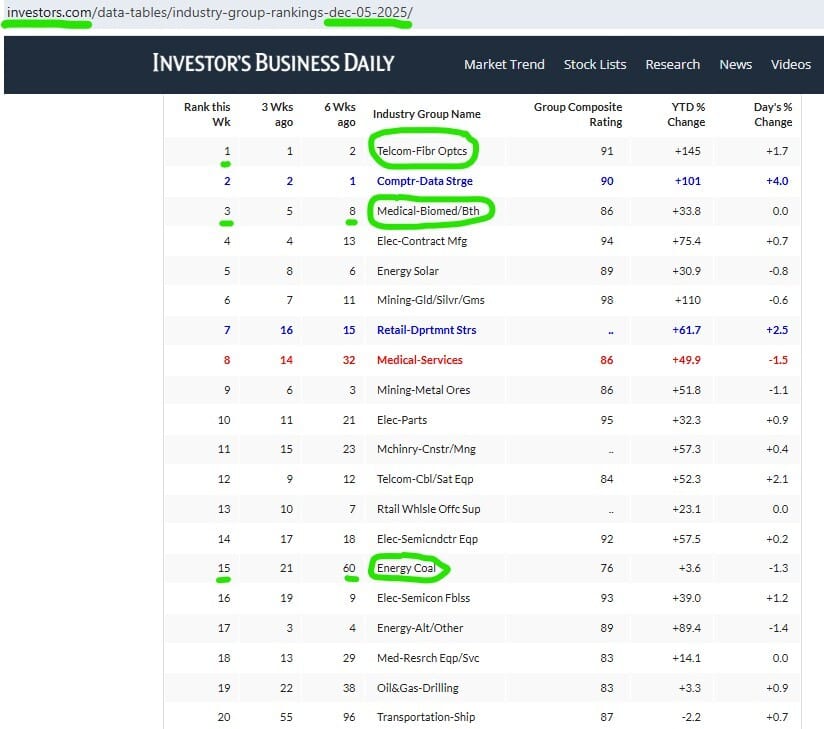Click the +57.5 YTD value for Elec-Semicndctr Eqp
This screenshot has height=729, width=824.
(x=686, y=539)
